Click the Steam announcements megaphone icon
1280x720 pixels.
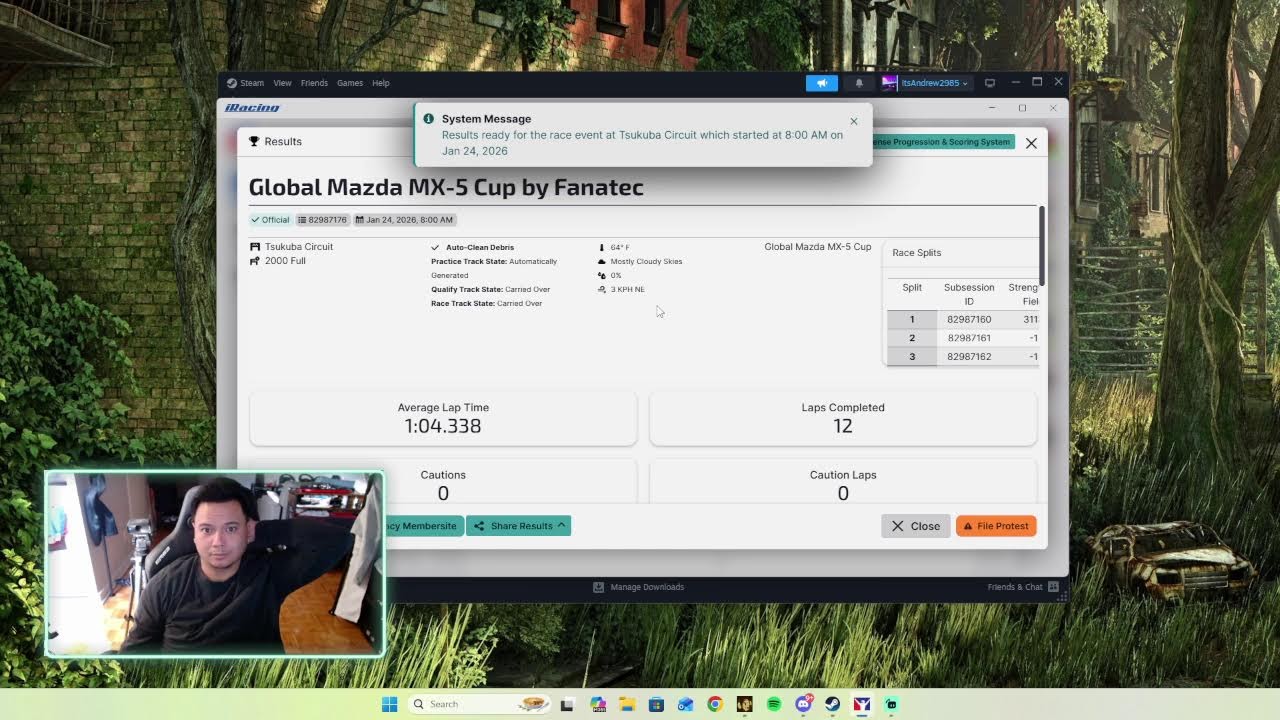822,83
